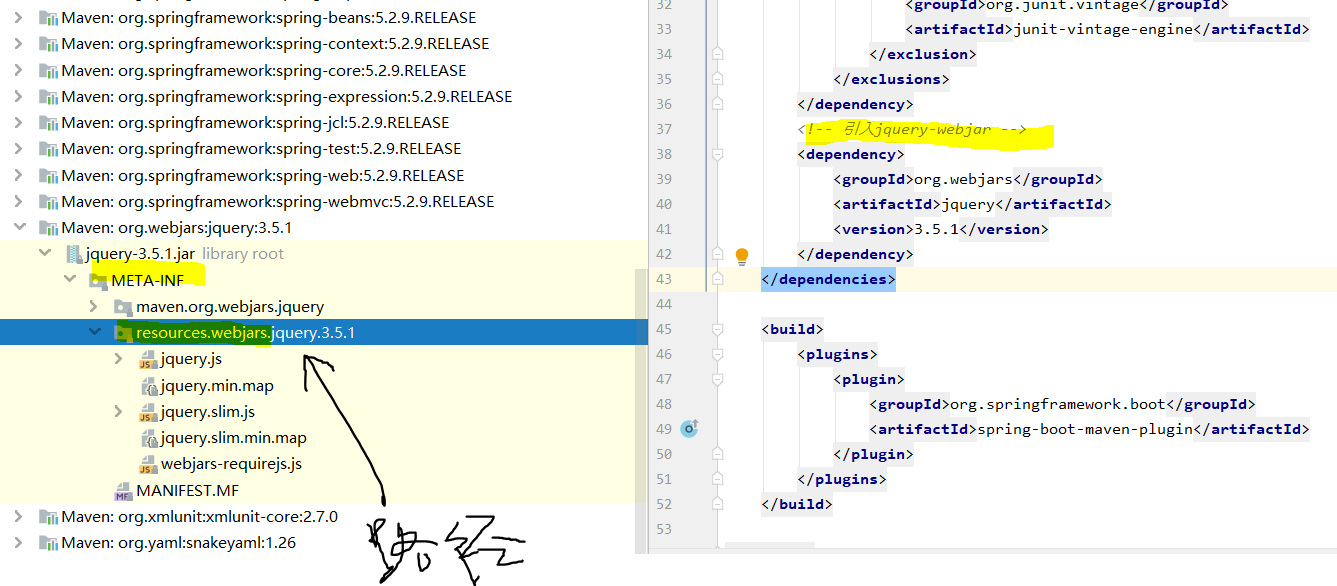Expand the maven.org.webjars.jquery folder
This screenshot has height=586, width=1337.
pyautogui.click(x=94, y=306)
